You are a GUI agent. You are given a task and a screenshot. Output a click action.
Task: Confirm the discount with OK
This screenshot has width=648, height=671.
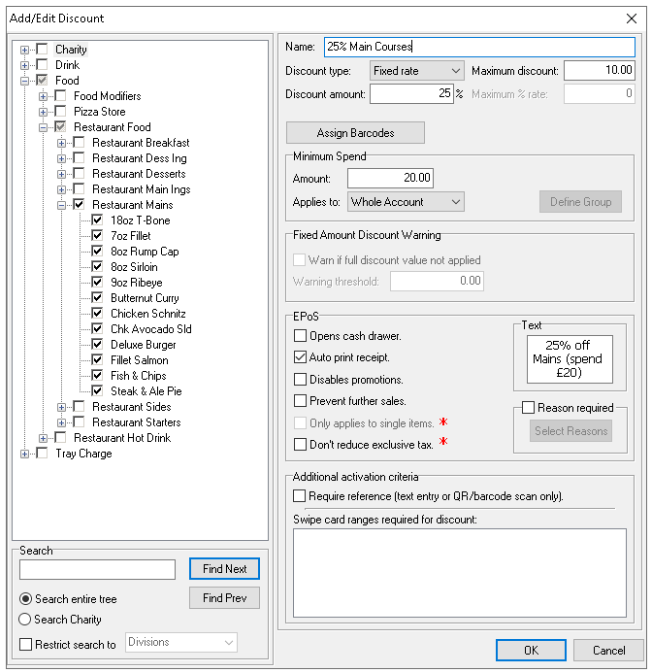[x=530, y=650]
